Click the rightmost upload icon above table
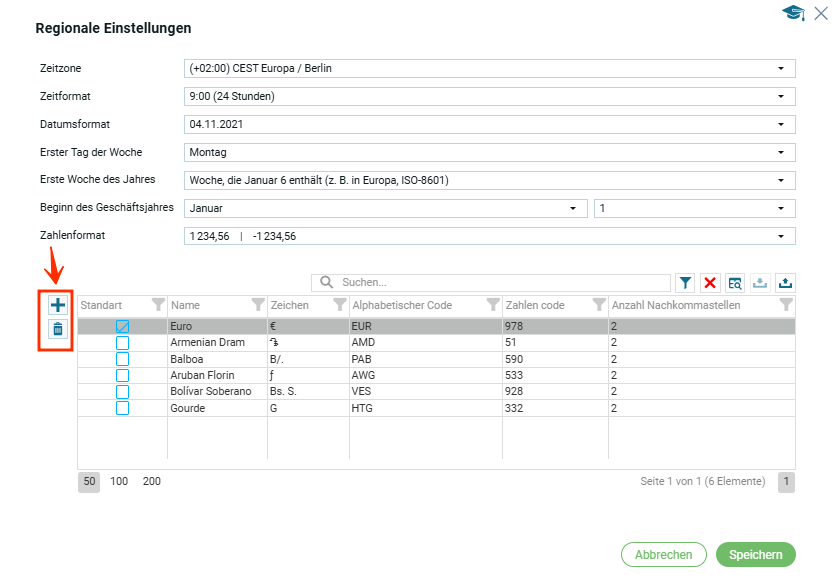Screen dimensions: 837x583 (x=785, y=283)
